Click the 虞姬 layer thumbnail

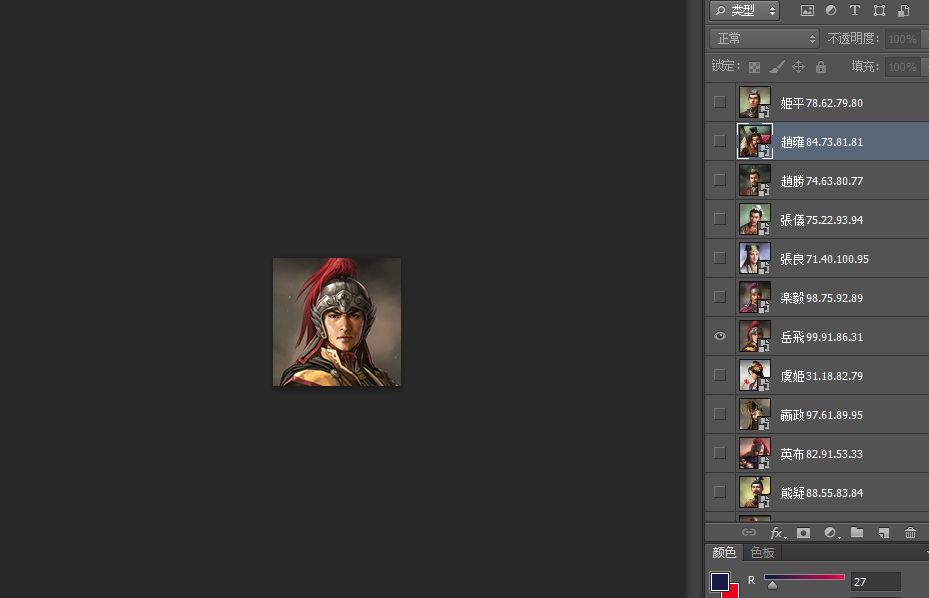(x=755, y=375)
